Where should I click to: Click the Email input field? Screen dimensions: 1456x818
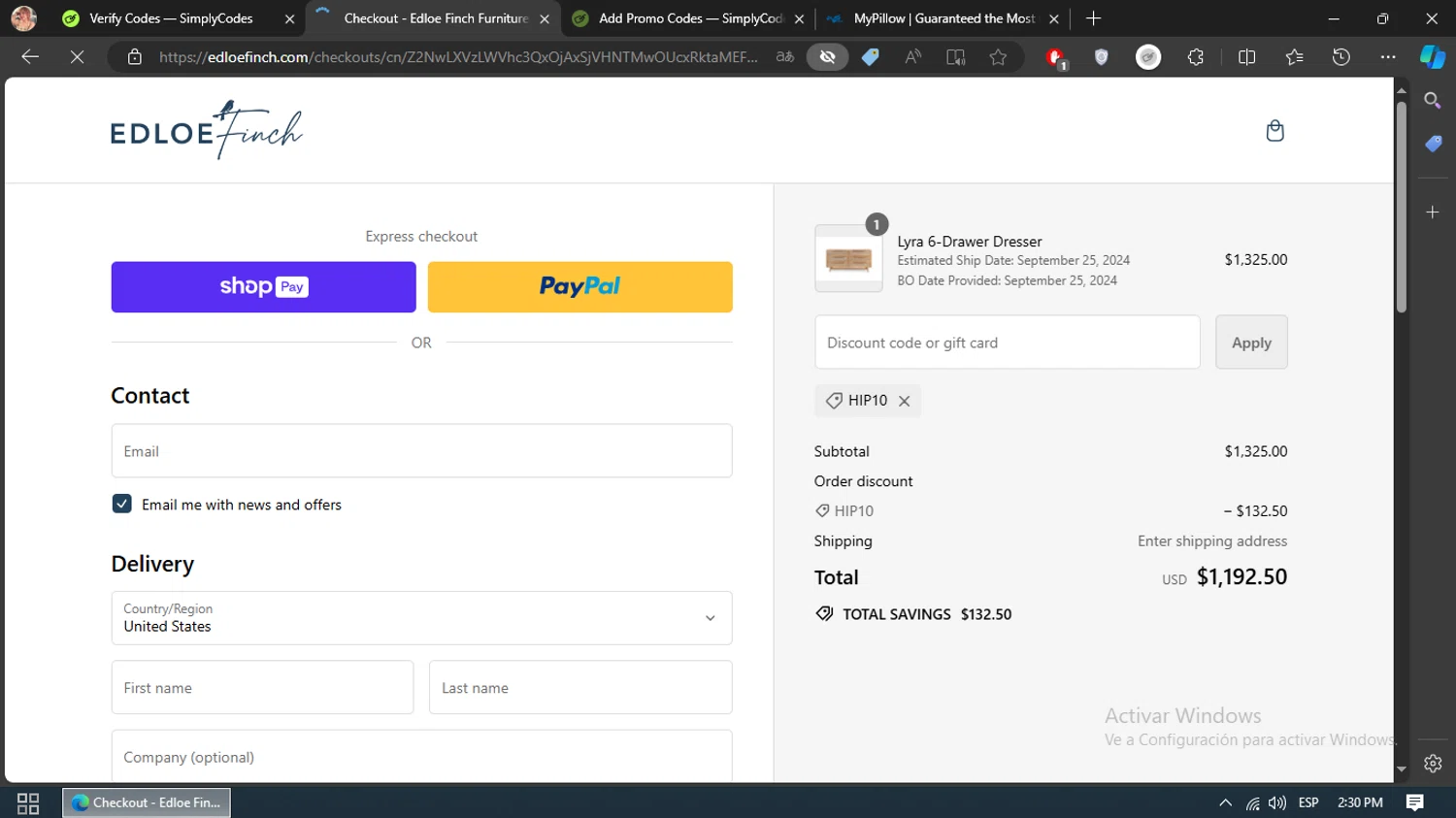click(421, 451)
